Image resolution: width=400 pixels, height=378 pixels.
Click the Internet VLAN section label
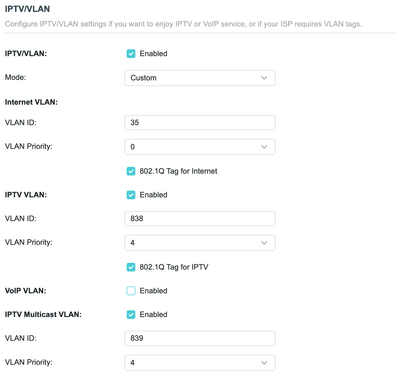(x=31, y=102)
